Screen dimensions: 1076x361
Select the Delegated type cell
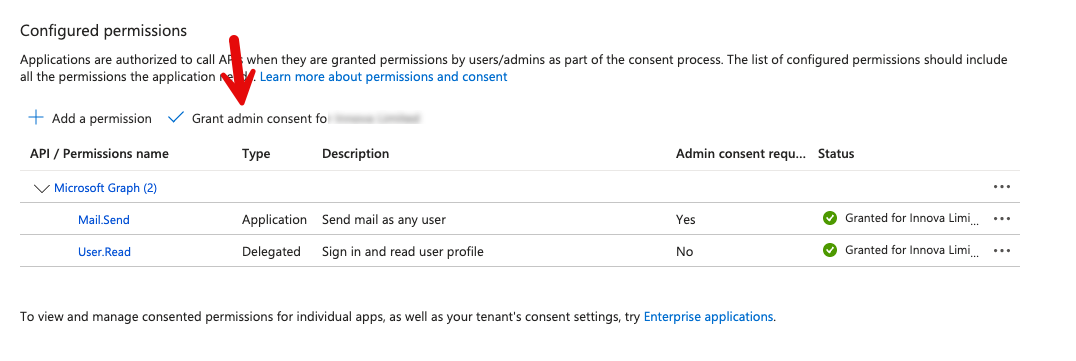[271, 252]
